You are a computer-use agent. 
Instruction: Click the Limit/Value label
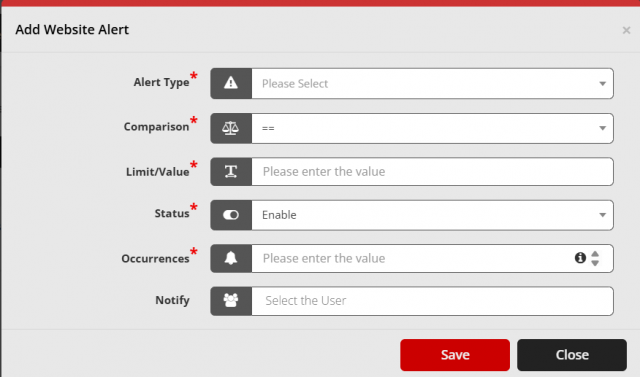tap(158, 172)
